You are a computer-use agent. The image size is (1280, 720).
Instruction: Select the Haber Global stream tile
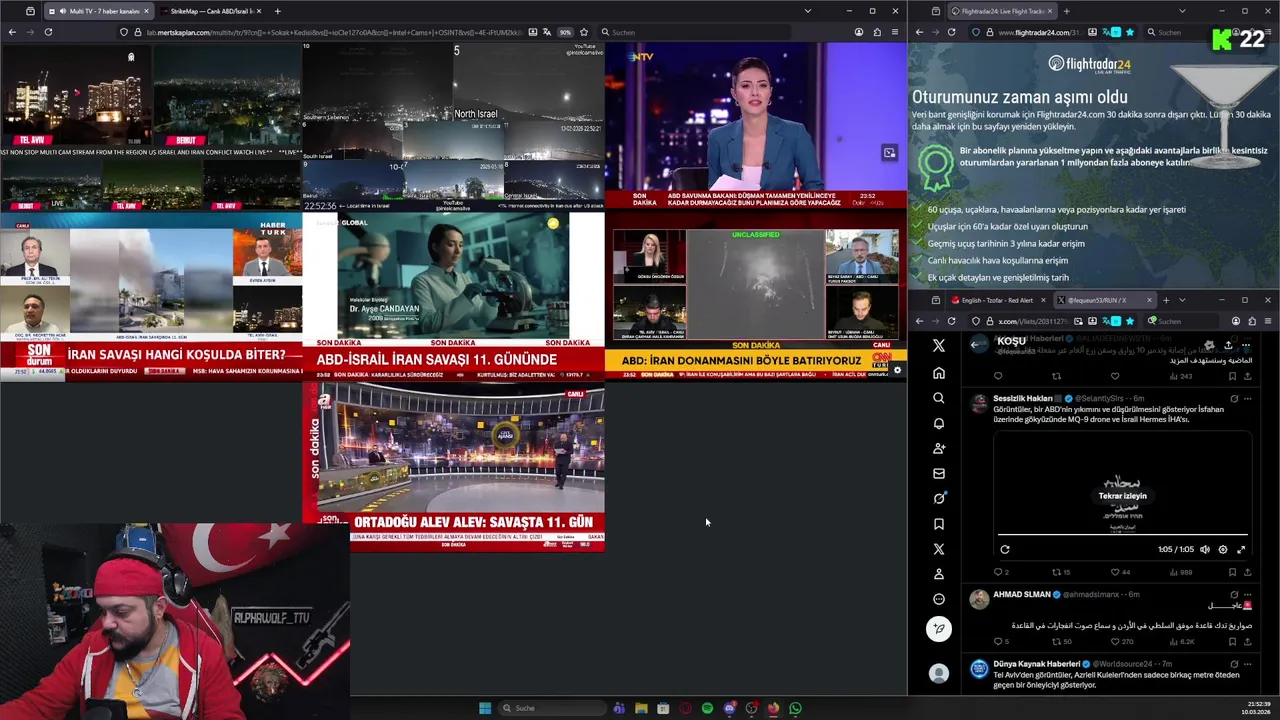point(453,296)
